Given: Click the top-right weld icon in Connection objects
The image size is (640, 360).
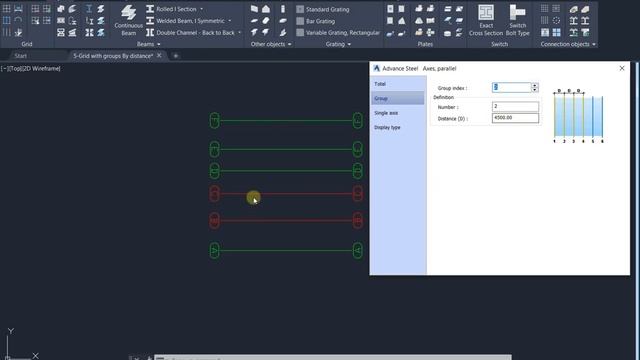Looking at the screenshot, I should (x=585, y=9).
